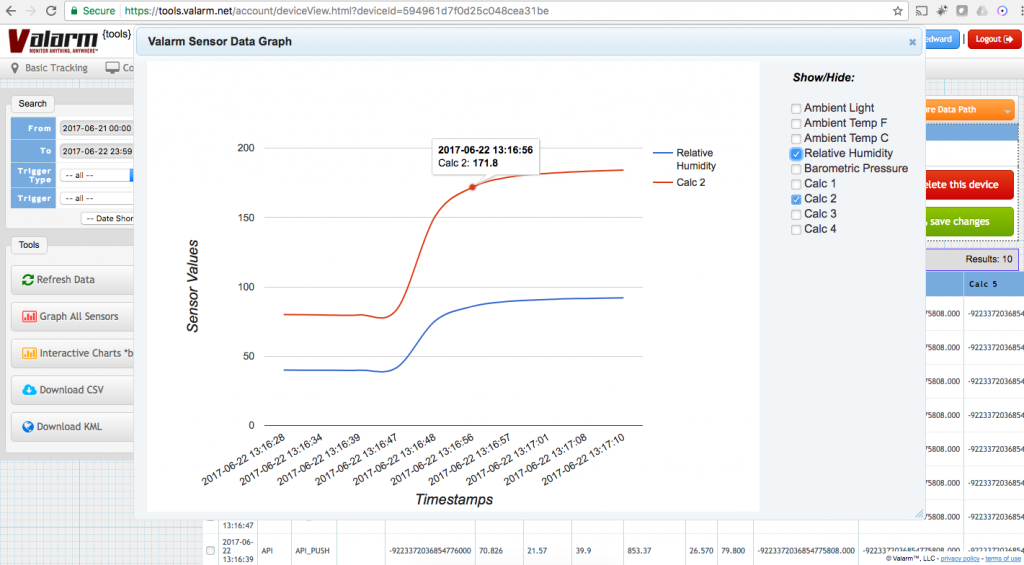Open the privacy policy link
This screenshot has width=1024, height=565.
(x=960, y=559)
